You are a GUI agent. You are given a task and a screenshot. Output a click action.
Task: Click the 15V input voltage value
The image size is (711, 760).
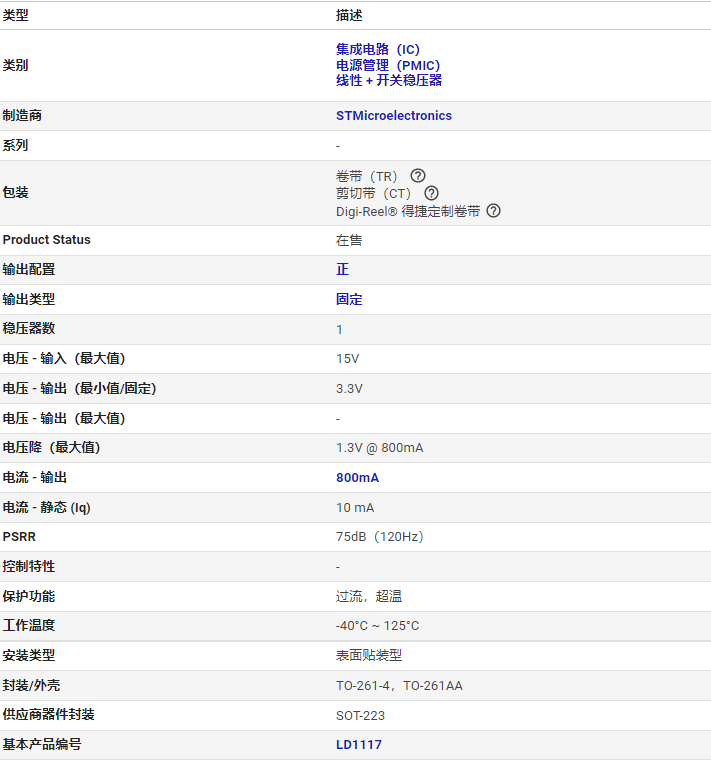348,359
